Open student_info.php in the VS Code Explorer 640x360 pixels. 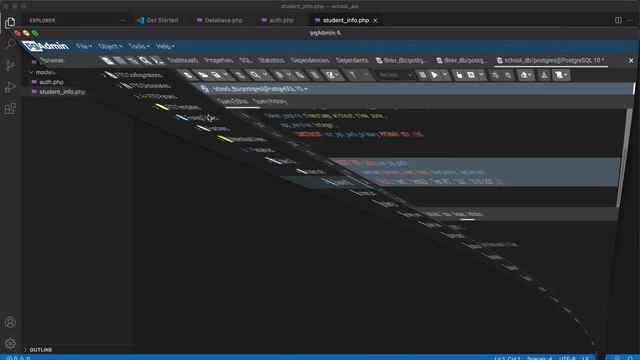tap(62, 92)
